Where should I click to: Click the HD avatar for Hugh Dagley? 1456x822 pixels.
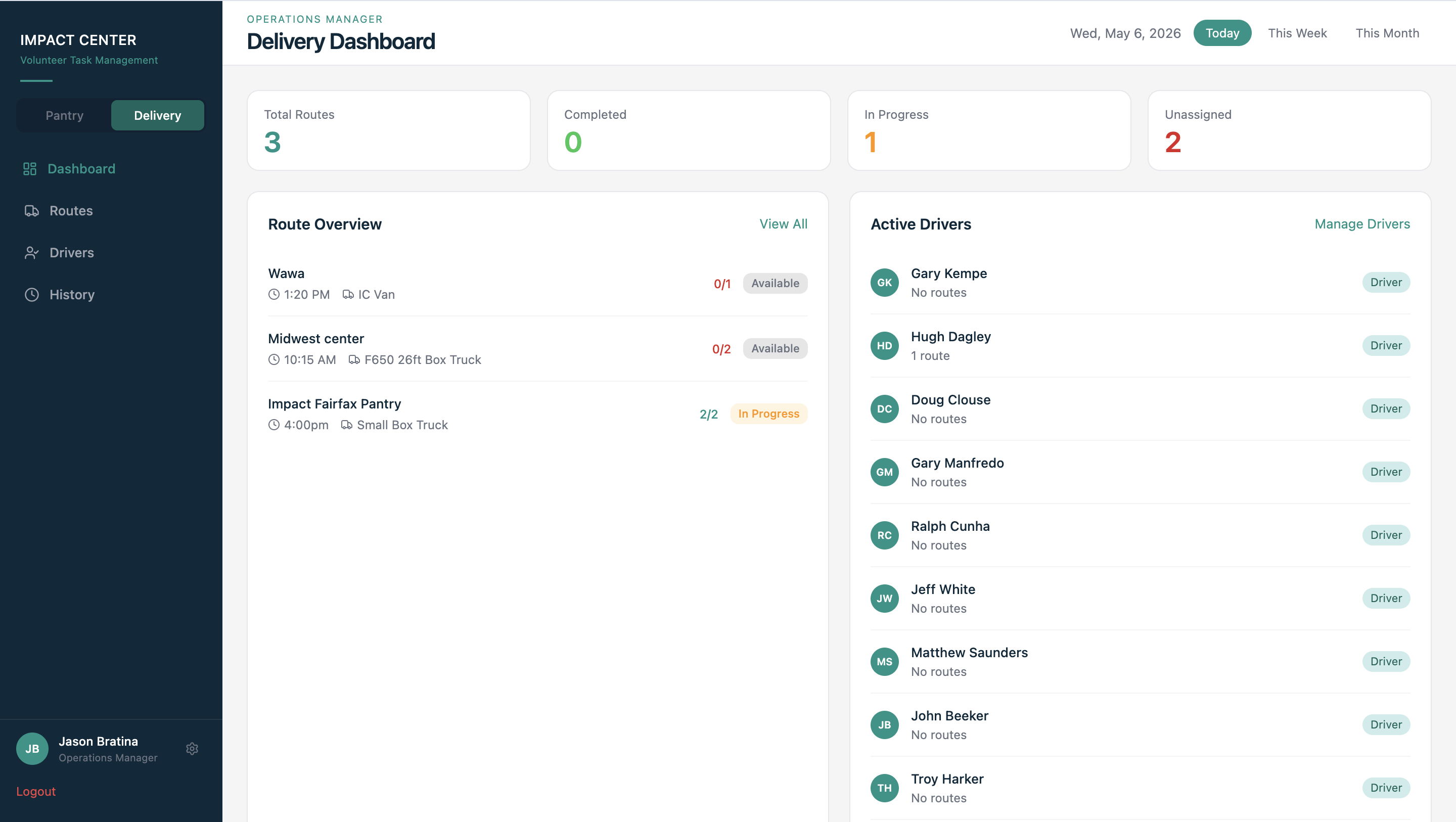[885, 346]
